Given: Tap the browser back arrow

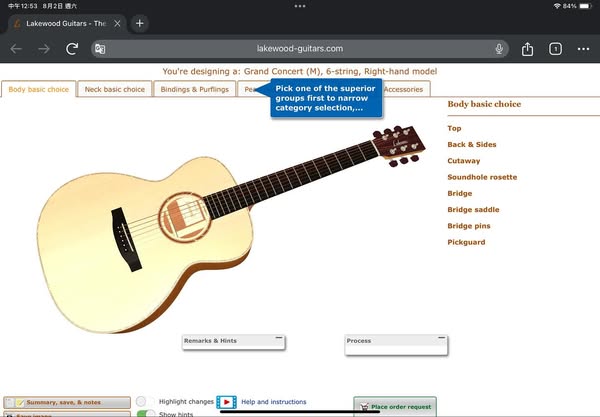Looking at the screenshot, I should pyautogui.click(x=16, y=48).
